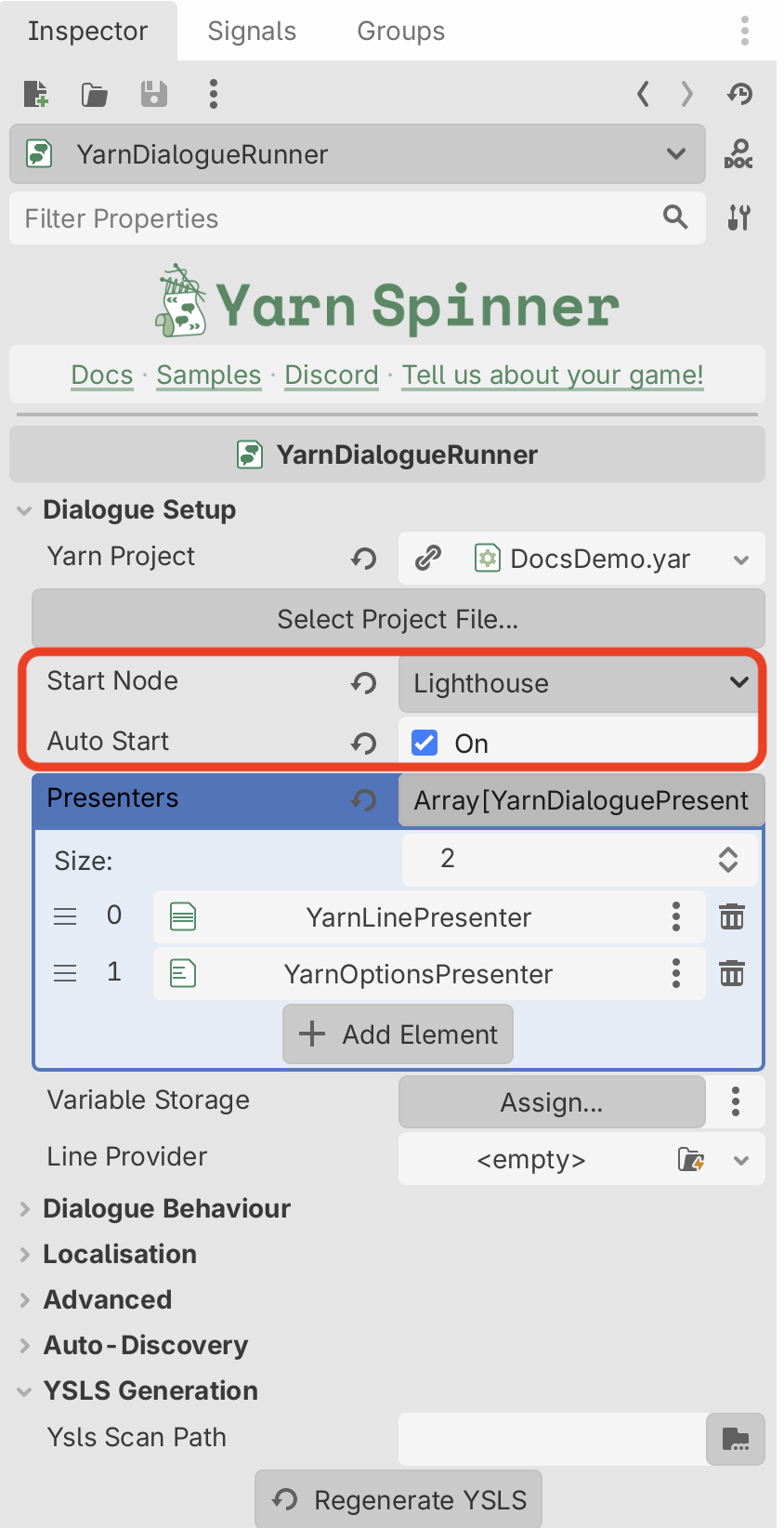
Task: Switch to the Inspector tab
Action: tap(87, 31)
